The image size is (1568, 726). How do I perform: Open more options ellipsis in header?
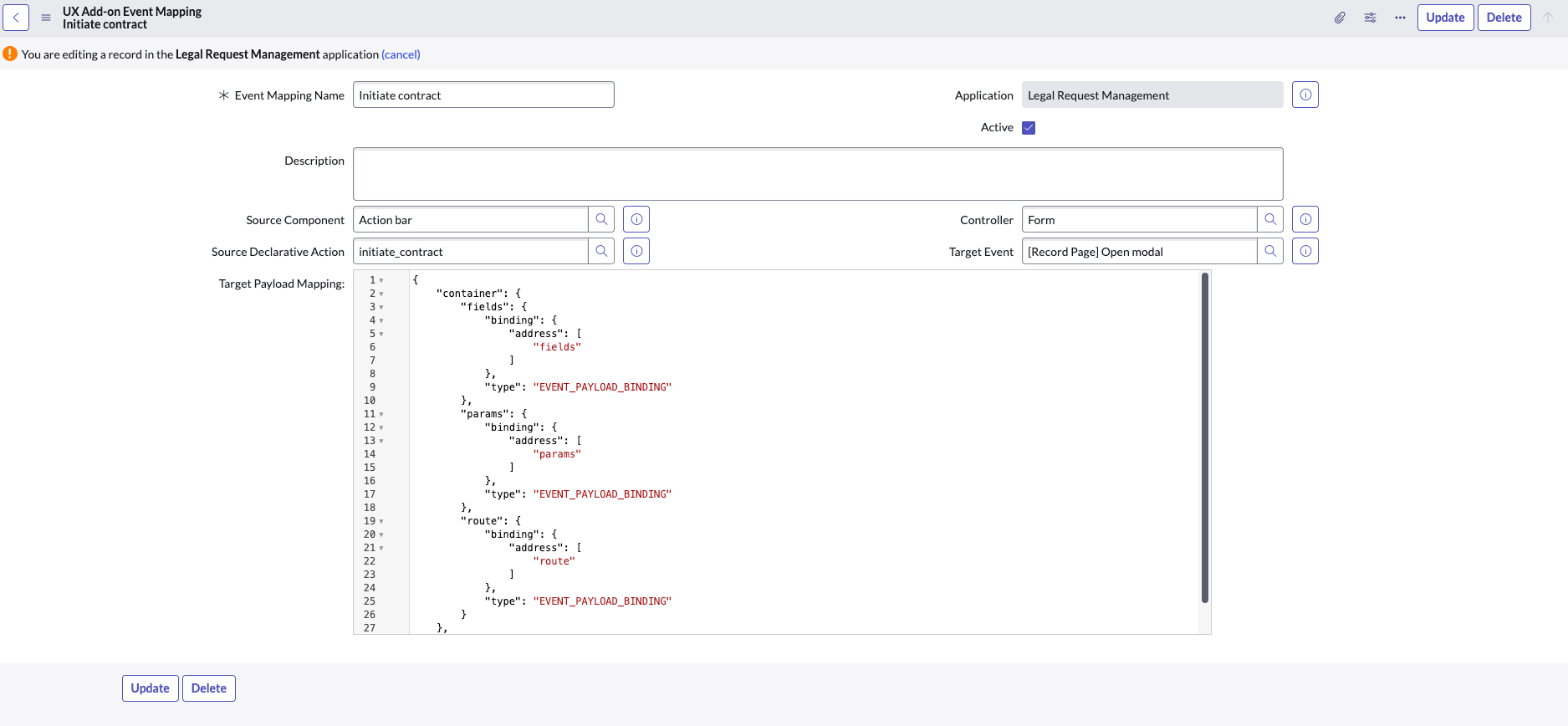[x=1400, y=18]
